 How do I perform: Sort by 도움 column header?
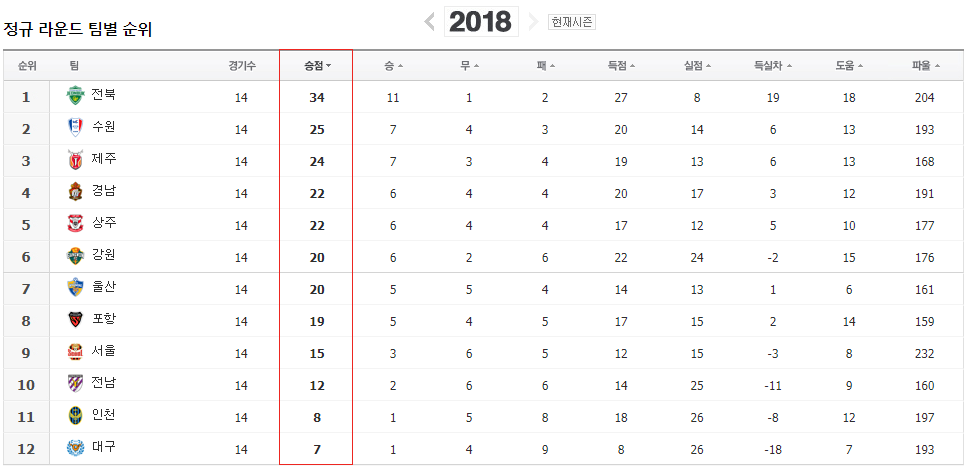[x=849, y=65]
